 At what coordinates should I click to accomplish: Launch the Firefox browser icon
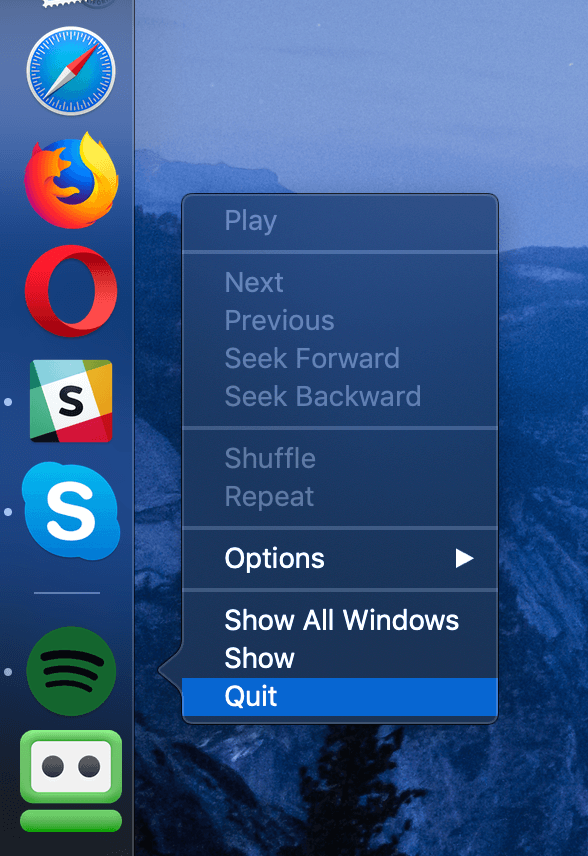(71, 180)
